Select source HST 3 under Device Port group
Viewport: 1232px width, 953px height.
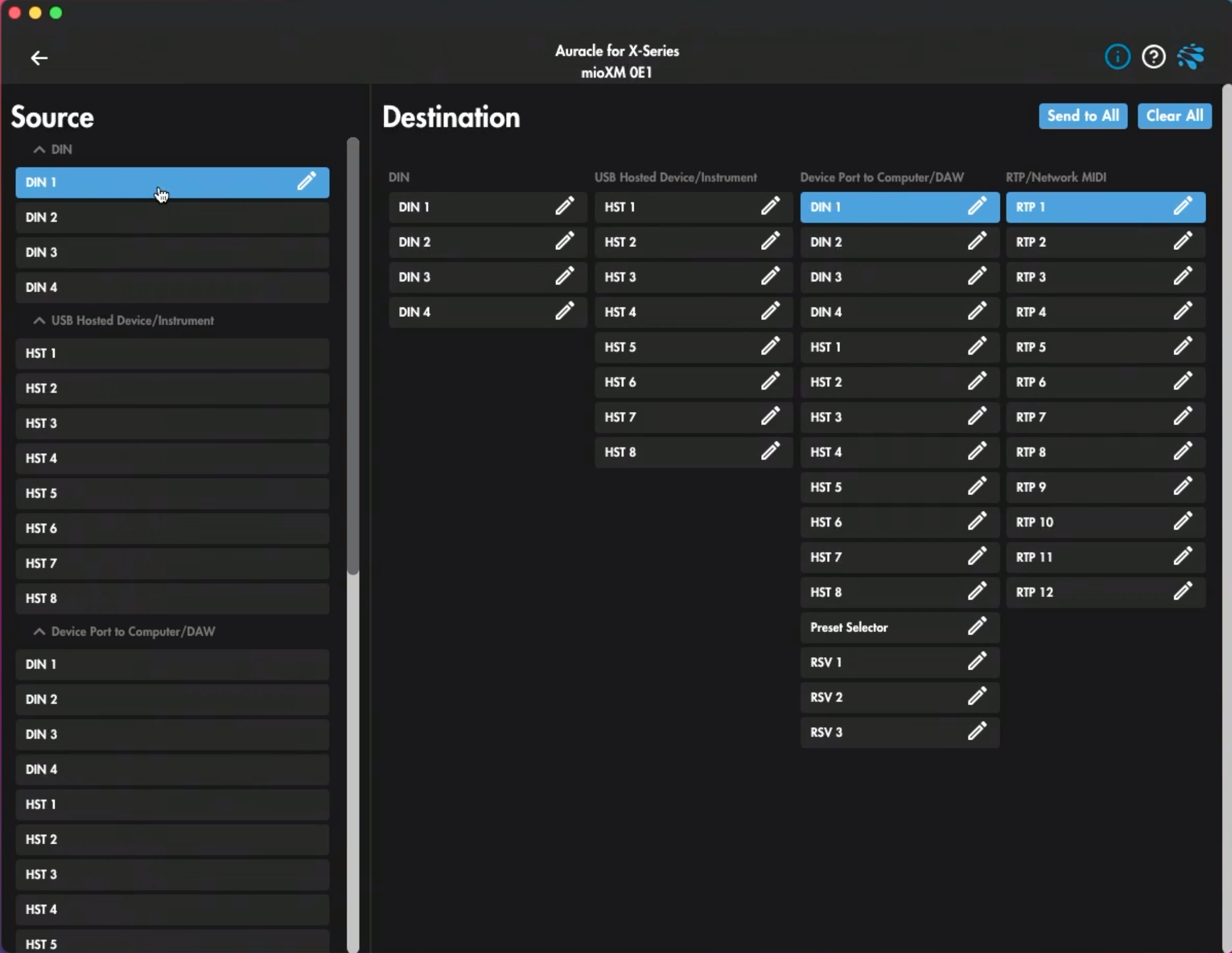tap(172, 874)
